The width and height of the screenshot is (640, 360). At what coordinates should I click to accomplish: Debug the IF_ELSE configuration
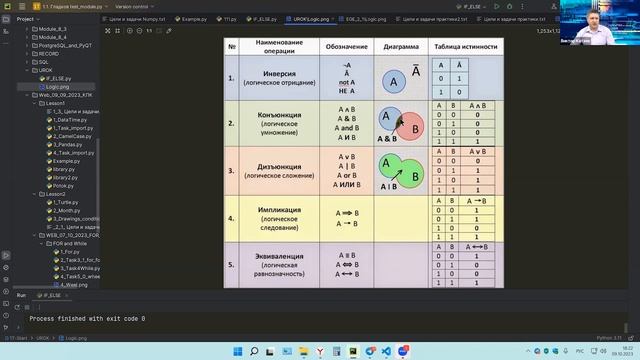click(509, 7)
